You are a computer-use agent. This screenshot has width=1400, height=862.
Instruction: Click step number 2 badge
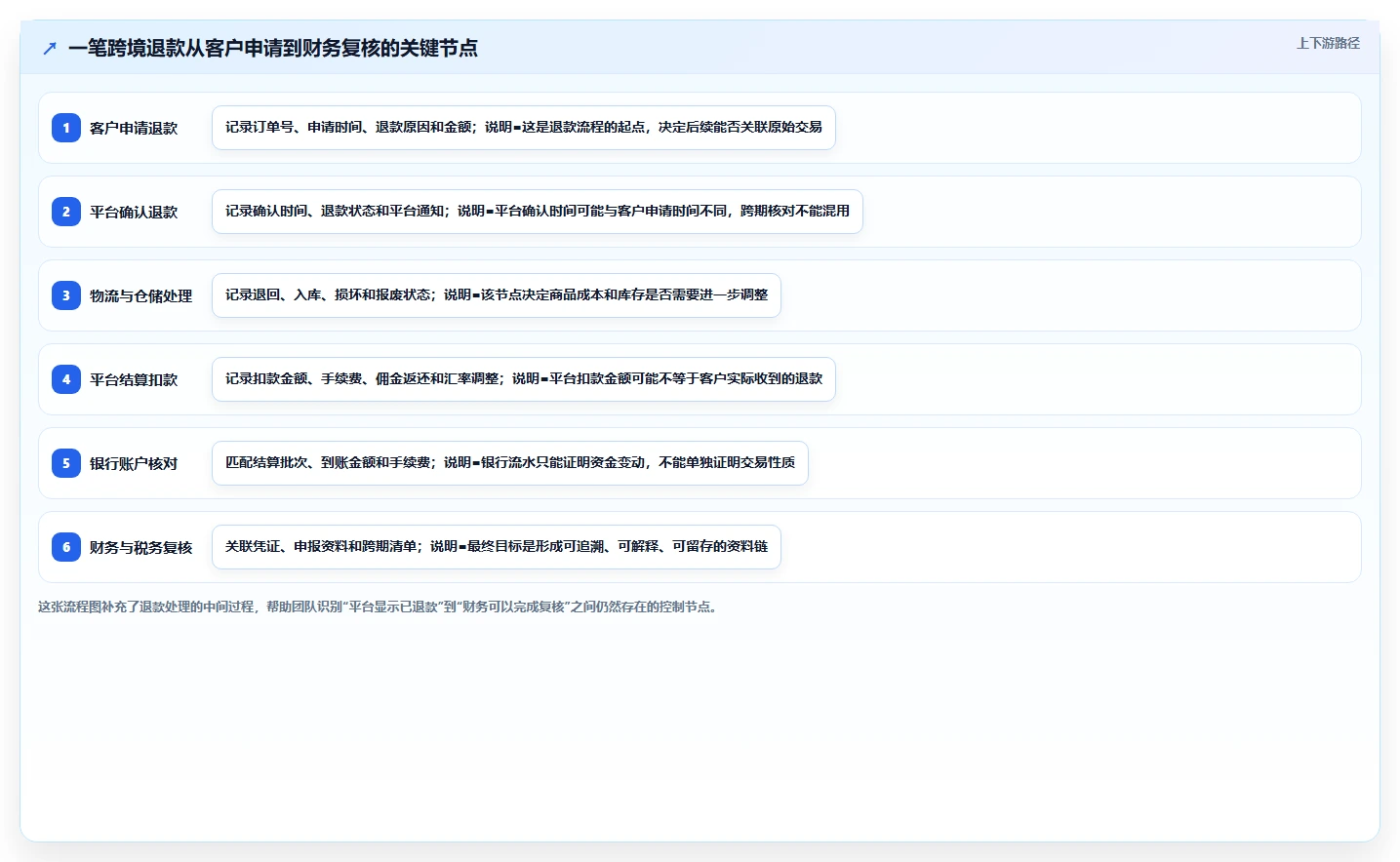(66, 212)
